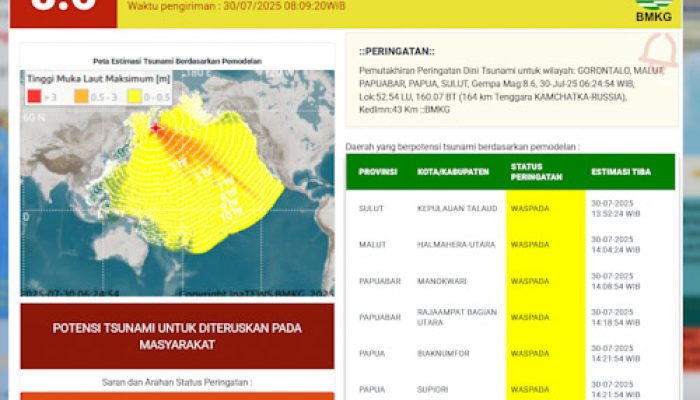Select the HALMAHERA-UTARA cell

pos(456,245)
